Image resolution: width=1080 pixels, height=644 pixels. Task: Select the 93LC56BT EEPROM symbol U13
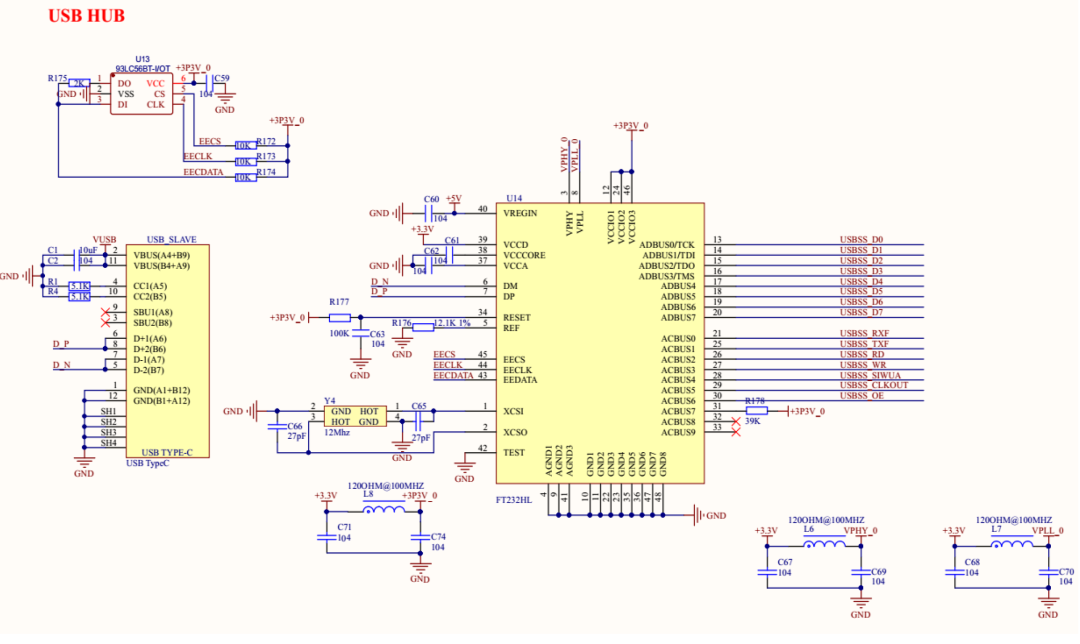pos(140,92)
